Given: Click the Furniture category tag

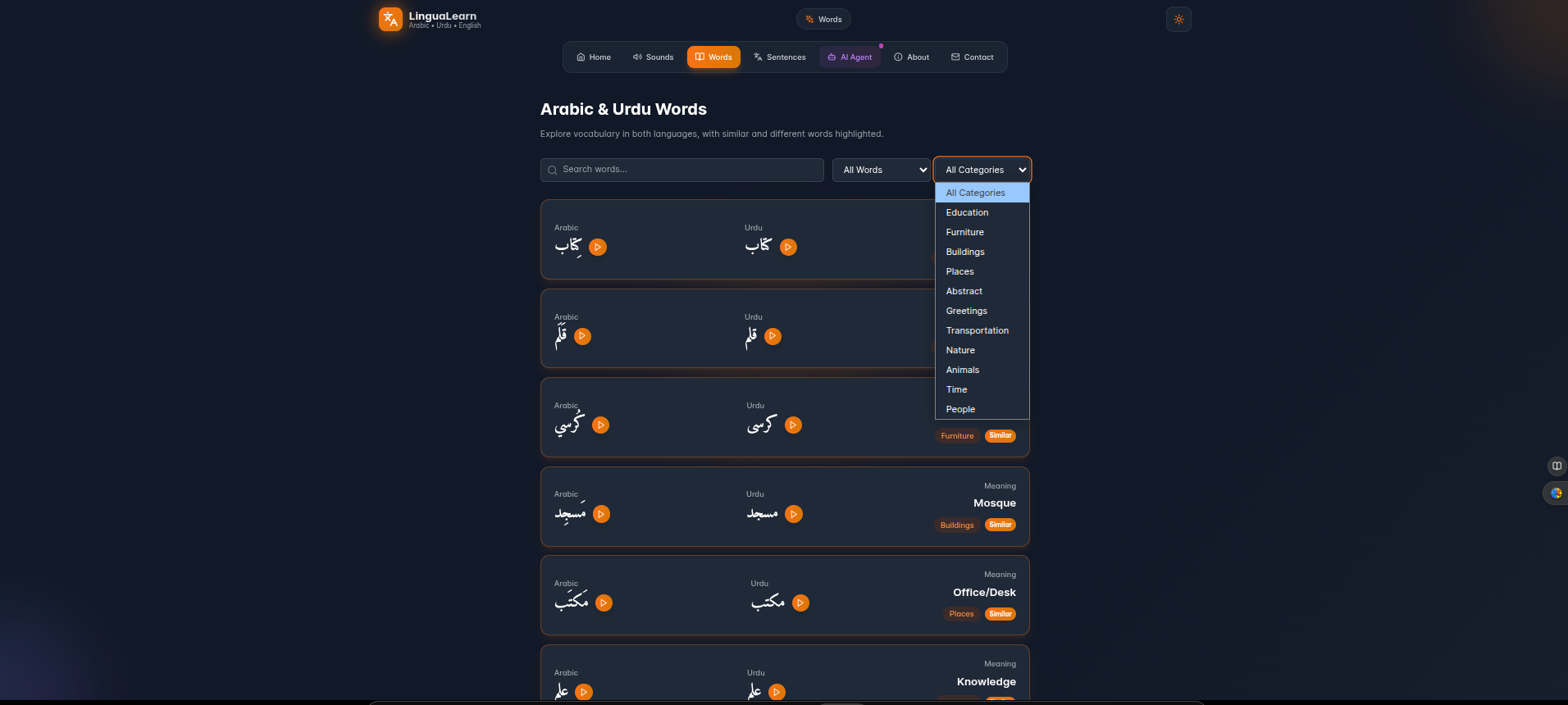Looking at the screenshot, I should (x=957, y=436).
